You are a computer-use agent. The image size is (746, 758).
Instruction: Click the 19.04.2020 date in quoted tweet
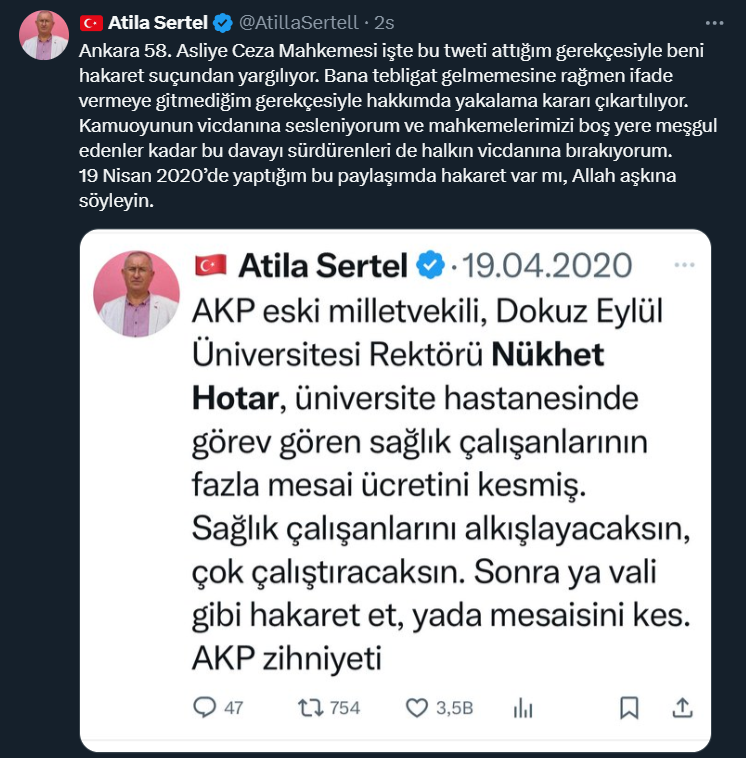(x=547, y=265)
